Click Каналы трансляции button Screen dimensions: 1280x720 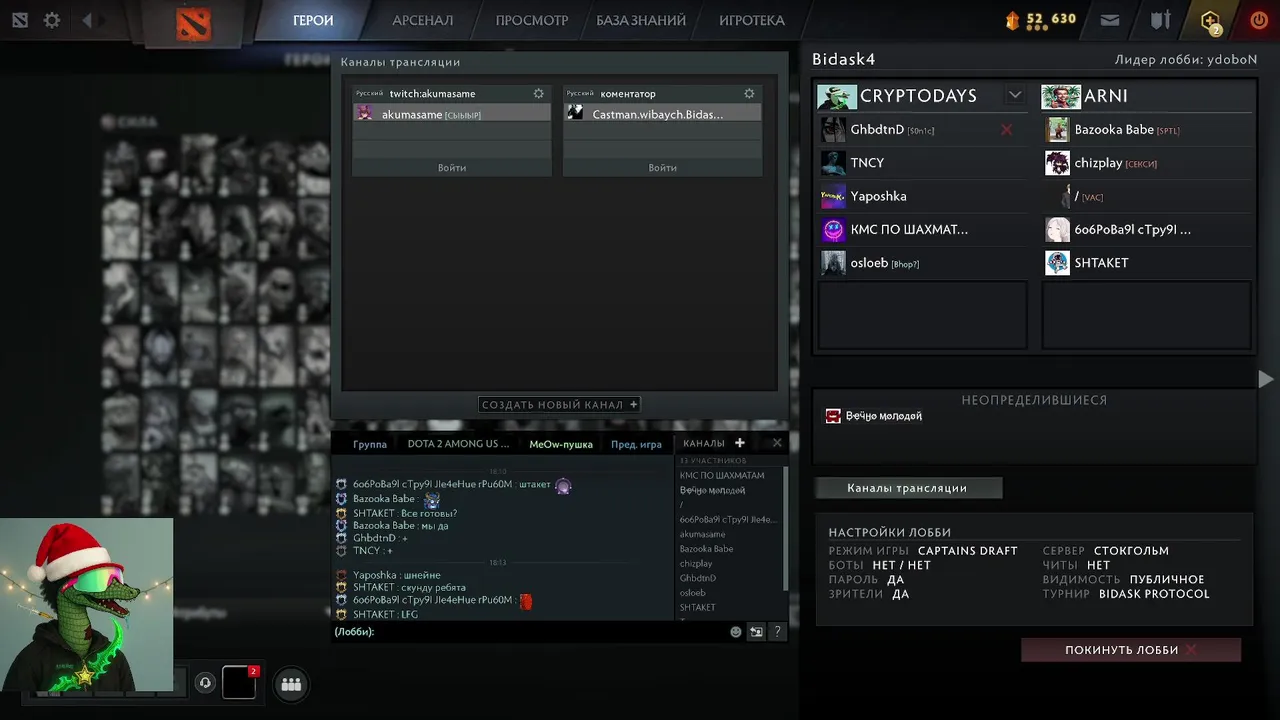[x=907, y=488]
